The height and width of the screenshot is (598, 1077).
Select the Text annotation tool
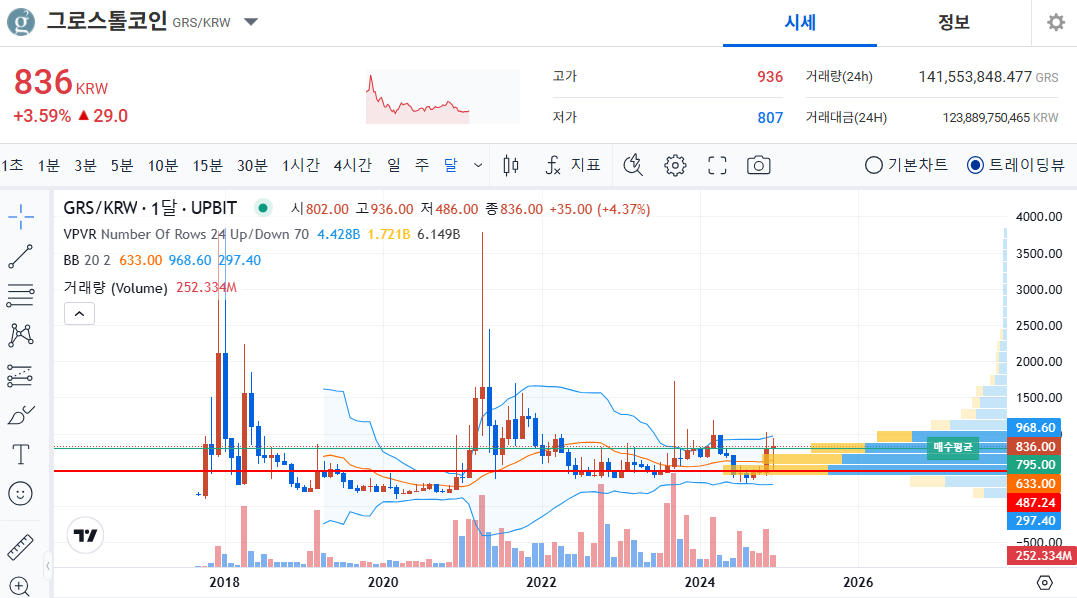coord(21,455)
